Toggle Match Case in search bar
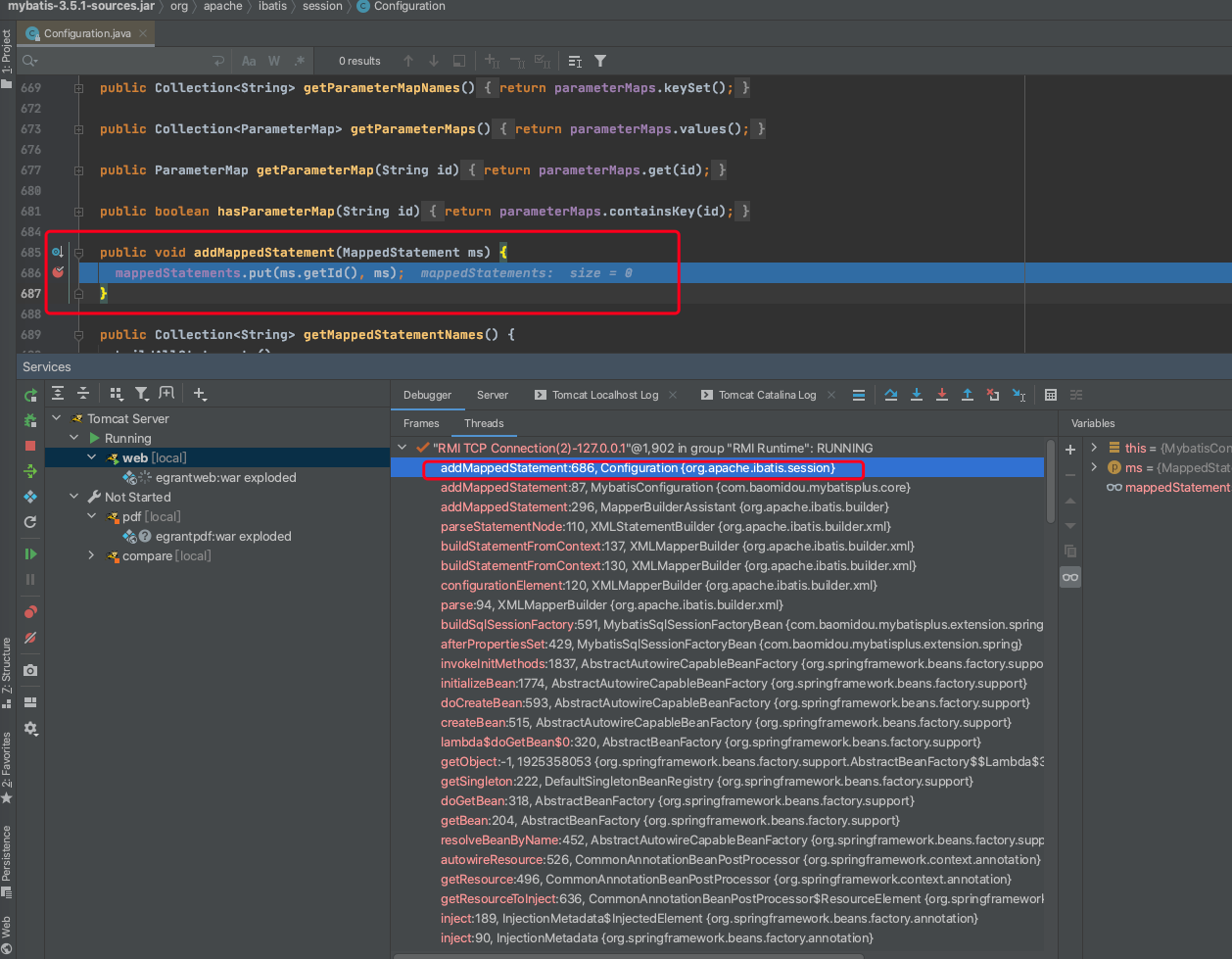This screenshot has width=1232, height=959. (249, 61)
